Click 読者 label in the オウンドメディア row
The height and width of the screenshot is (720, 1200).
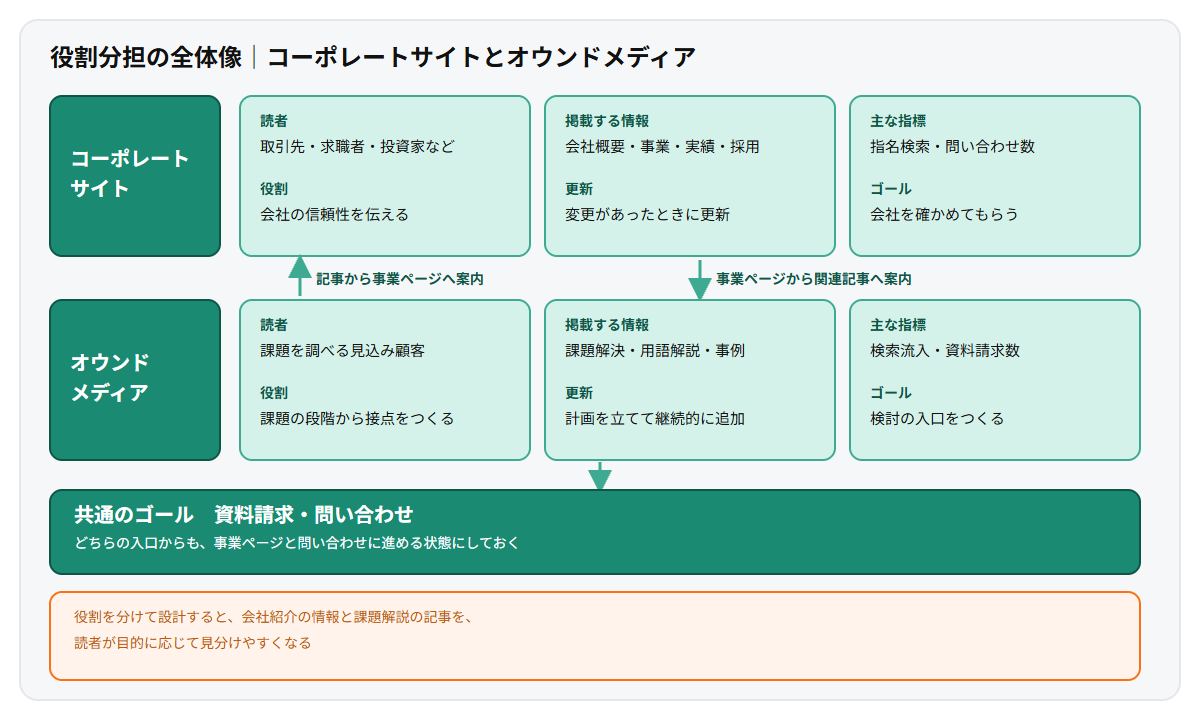tap(274, 324)
